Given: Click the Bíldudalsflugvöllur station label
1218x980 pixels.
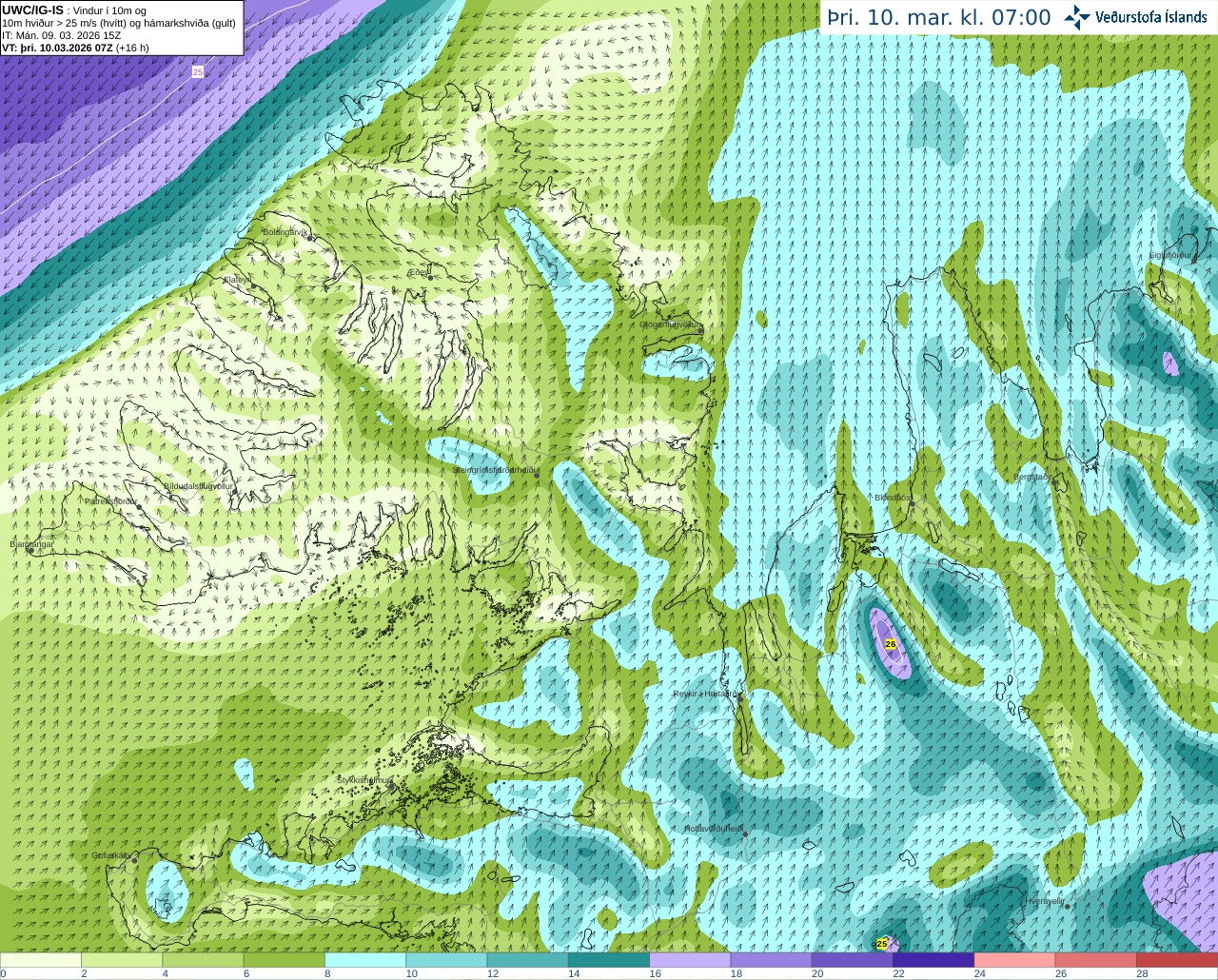Looking at the screenshot, I should (198, 485).
